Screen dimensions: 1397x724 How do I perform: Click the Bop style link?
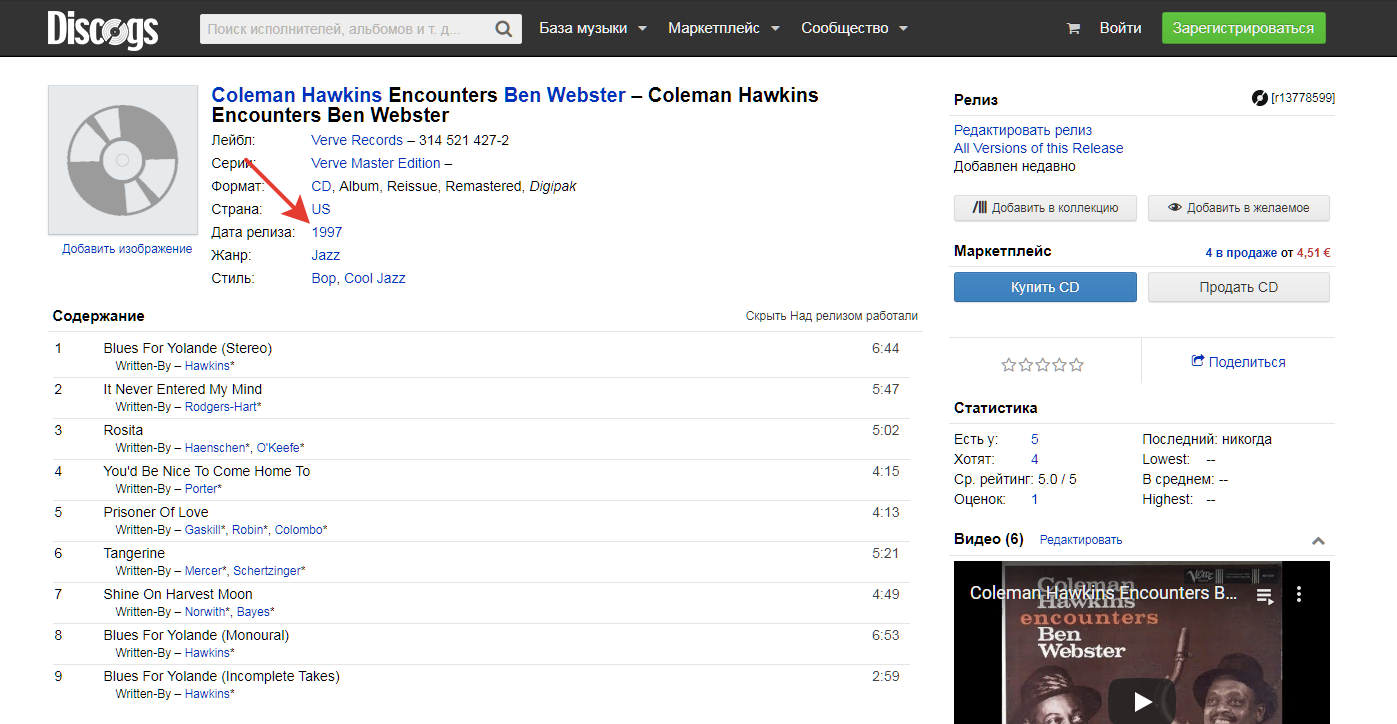[x=324, y=278]
